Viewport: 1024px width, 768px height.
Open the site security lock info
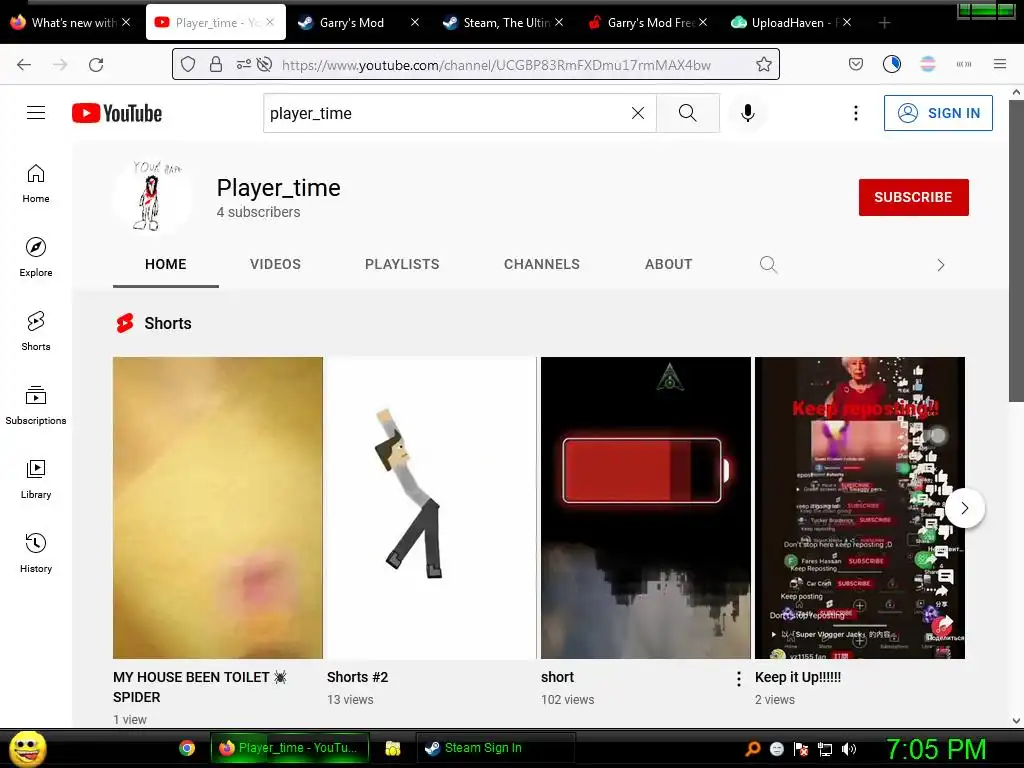pyautogui.click(x=216, y=64)
